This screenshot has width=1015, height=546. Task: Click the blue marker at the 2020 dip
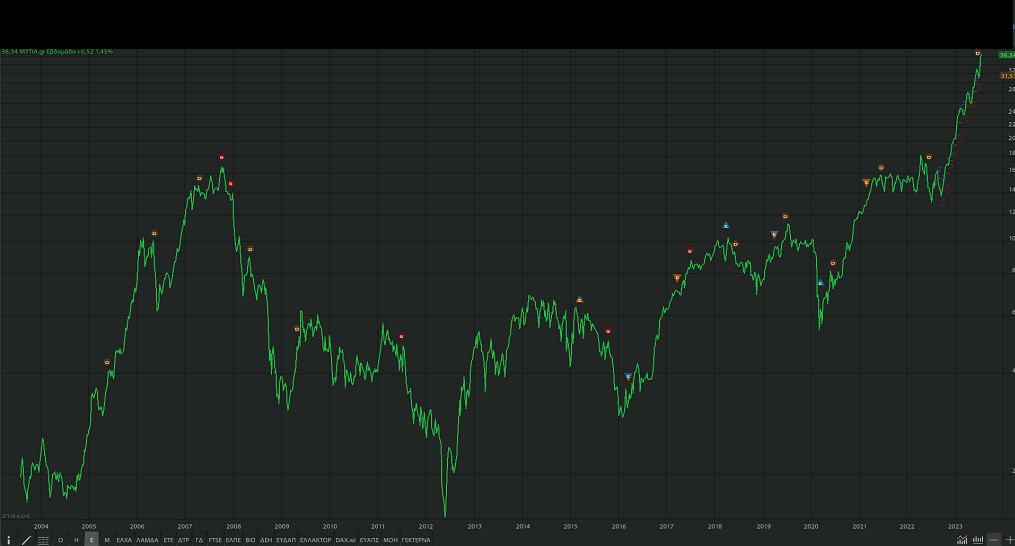point(821,282)
